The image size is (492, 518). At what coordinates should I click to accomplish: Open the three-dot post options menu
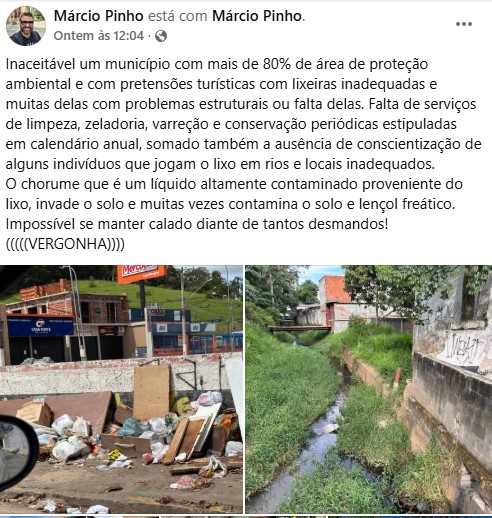(464, 24)
